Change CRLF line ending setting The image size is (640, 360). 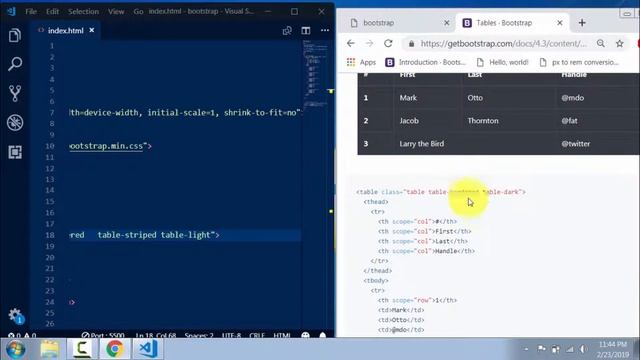point(257,336)
